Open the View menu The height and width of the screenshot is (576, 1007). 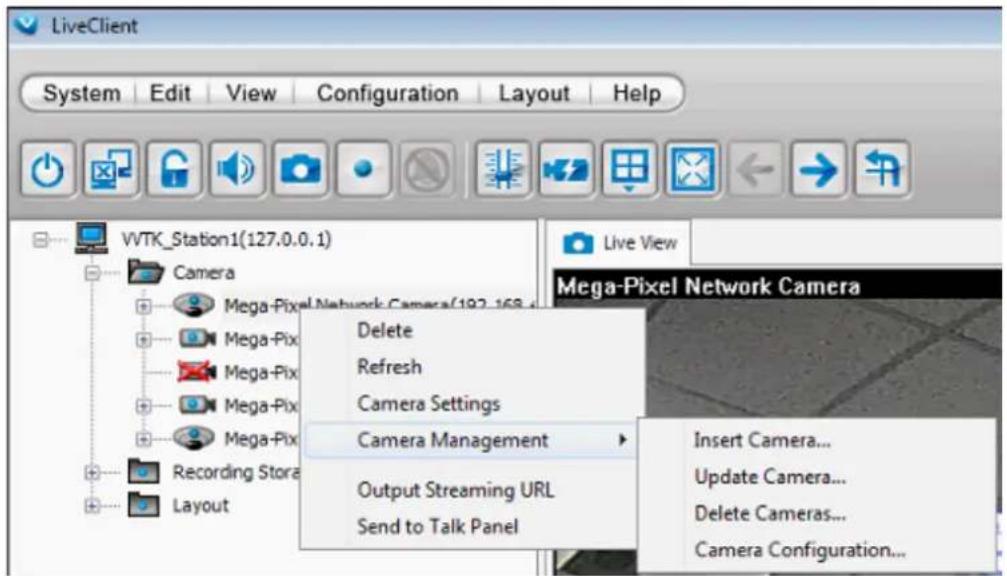[x=251, y=93]
